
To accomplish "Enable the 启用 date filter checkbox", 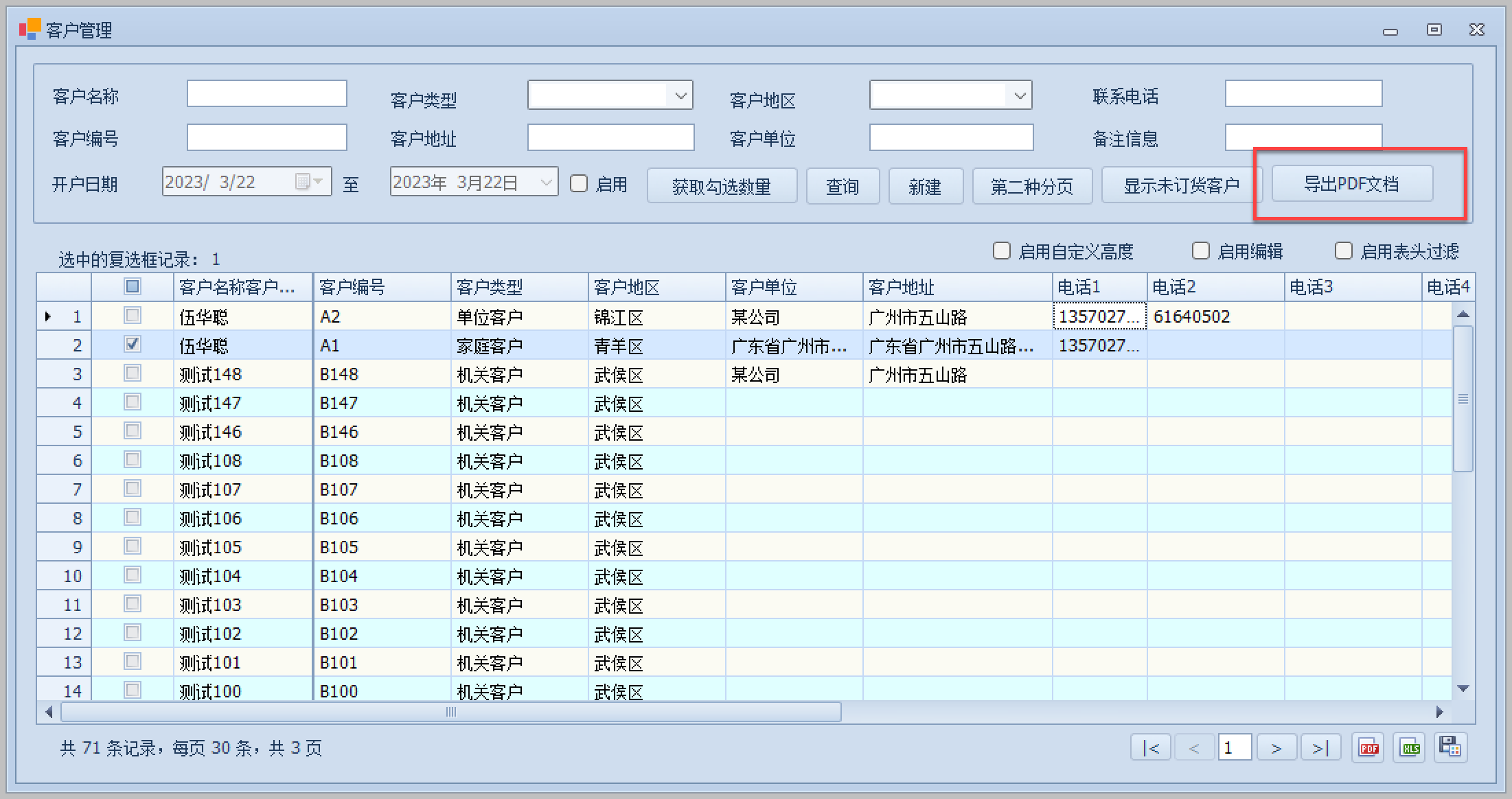I will pos(579,183).
